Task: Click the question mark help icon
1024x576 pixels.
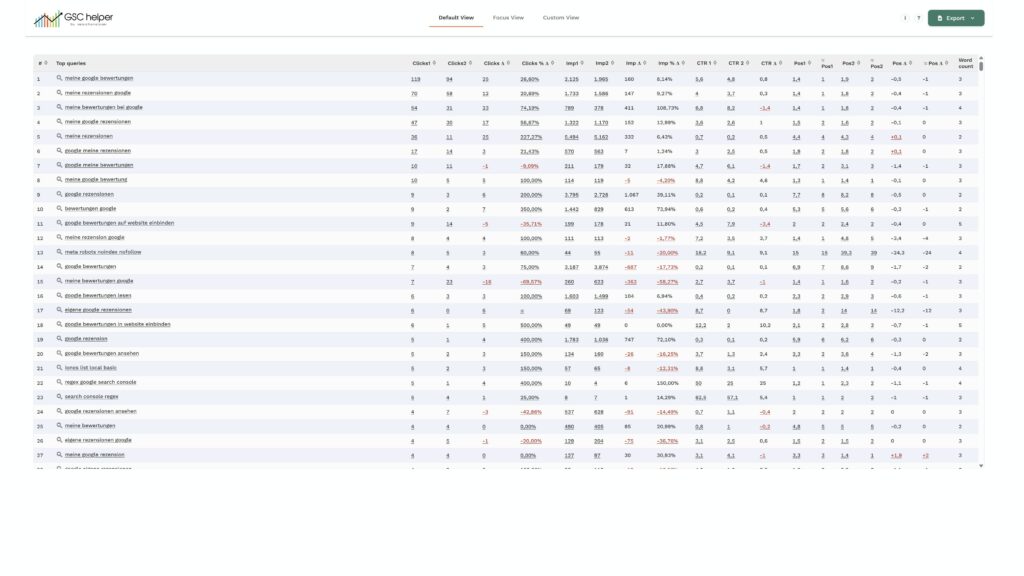Action: pos(918,18)
